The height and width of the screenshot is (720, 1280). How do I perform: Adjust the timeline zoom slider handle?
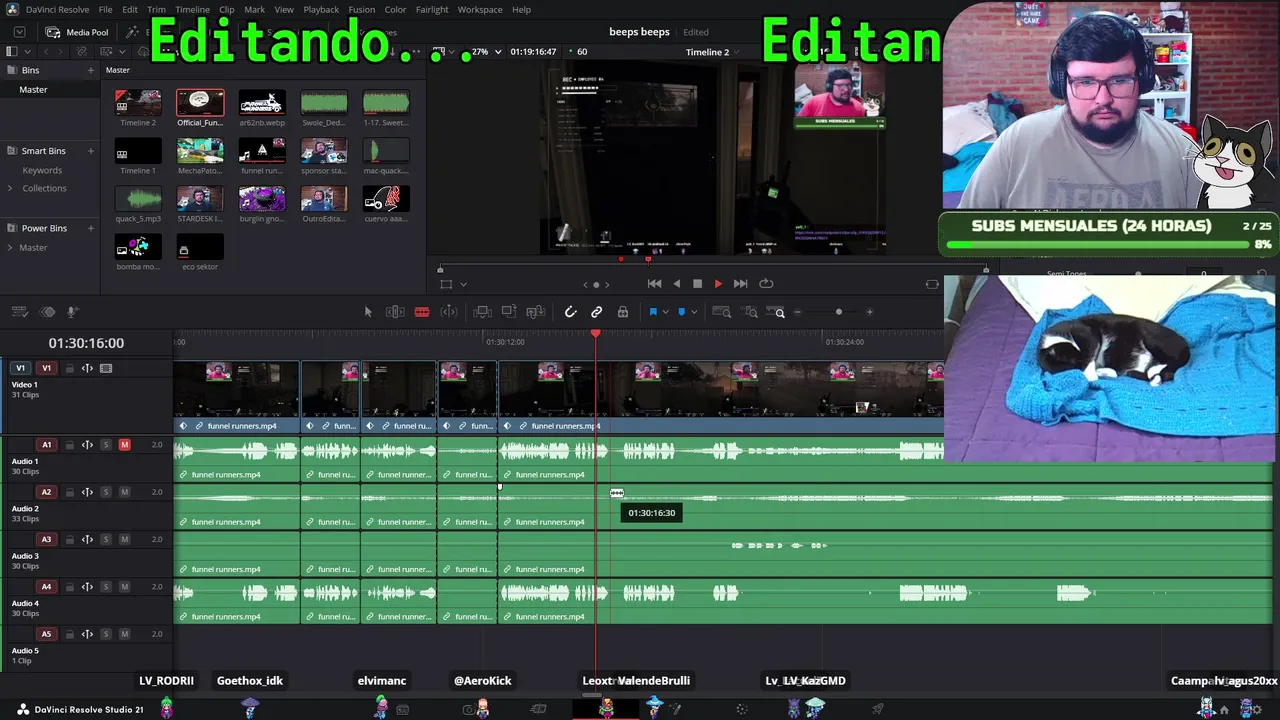click(x=839, y=312)
